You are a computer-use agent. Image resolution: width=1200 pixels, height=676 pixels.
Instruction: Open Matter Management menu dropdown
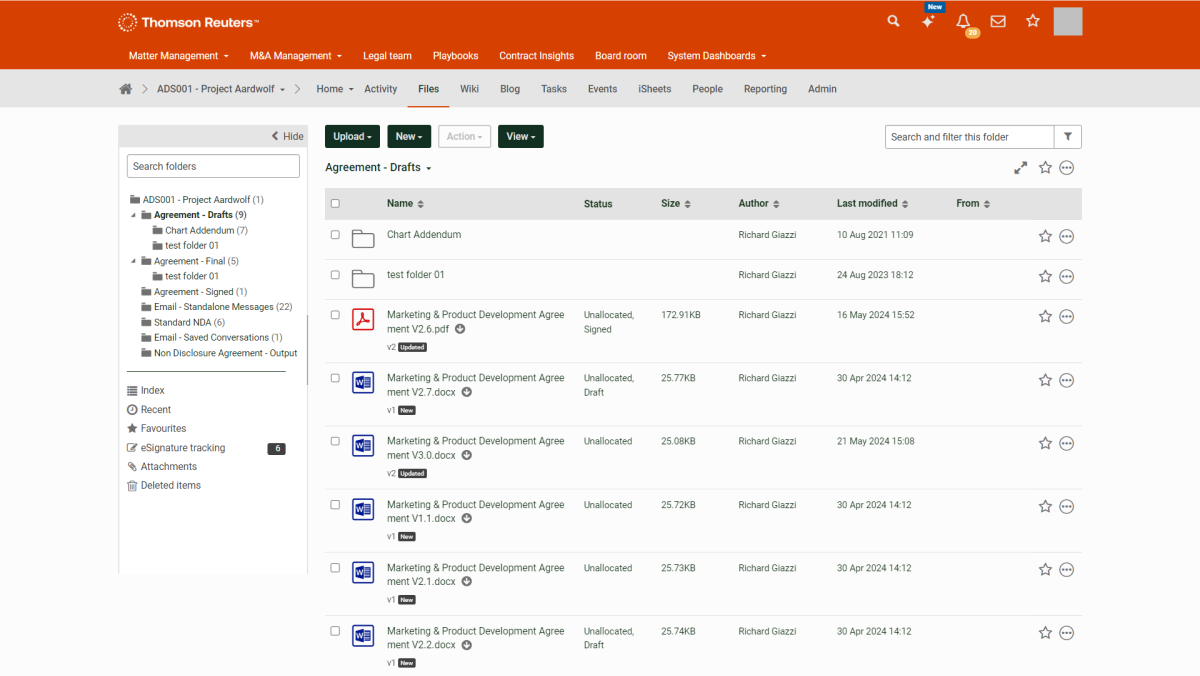(x=178, y=56)
